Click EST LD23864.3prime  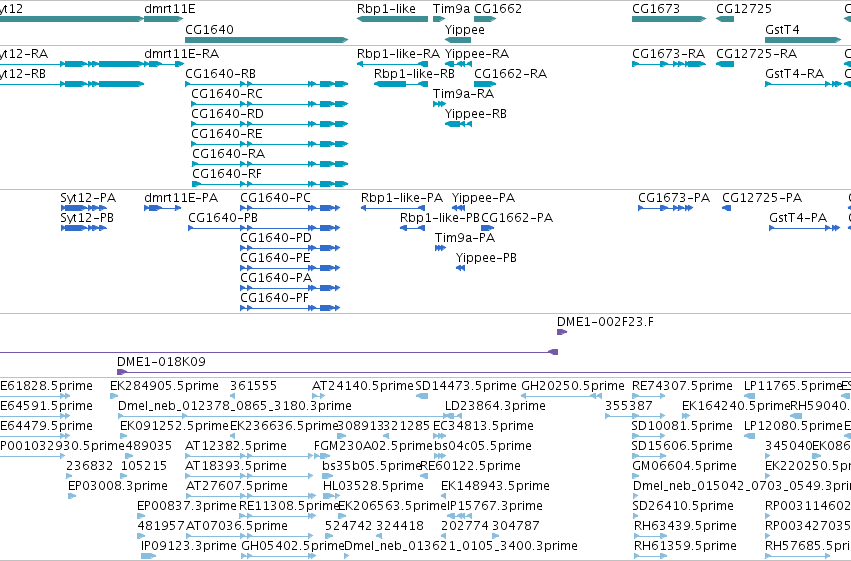[495, 407]
